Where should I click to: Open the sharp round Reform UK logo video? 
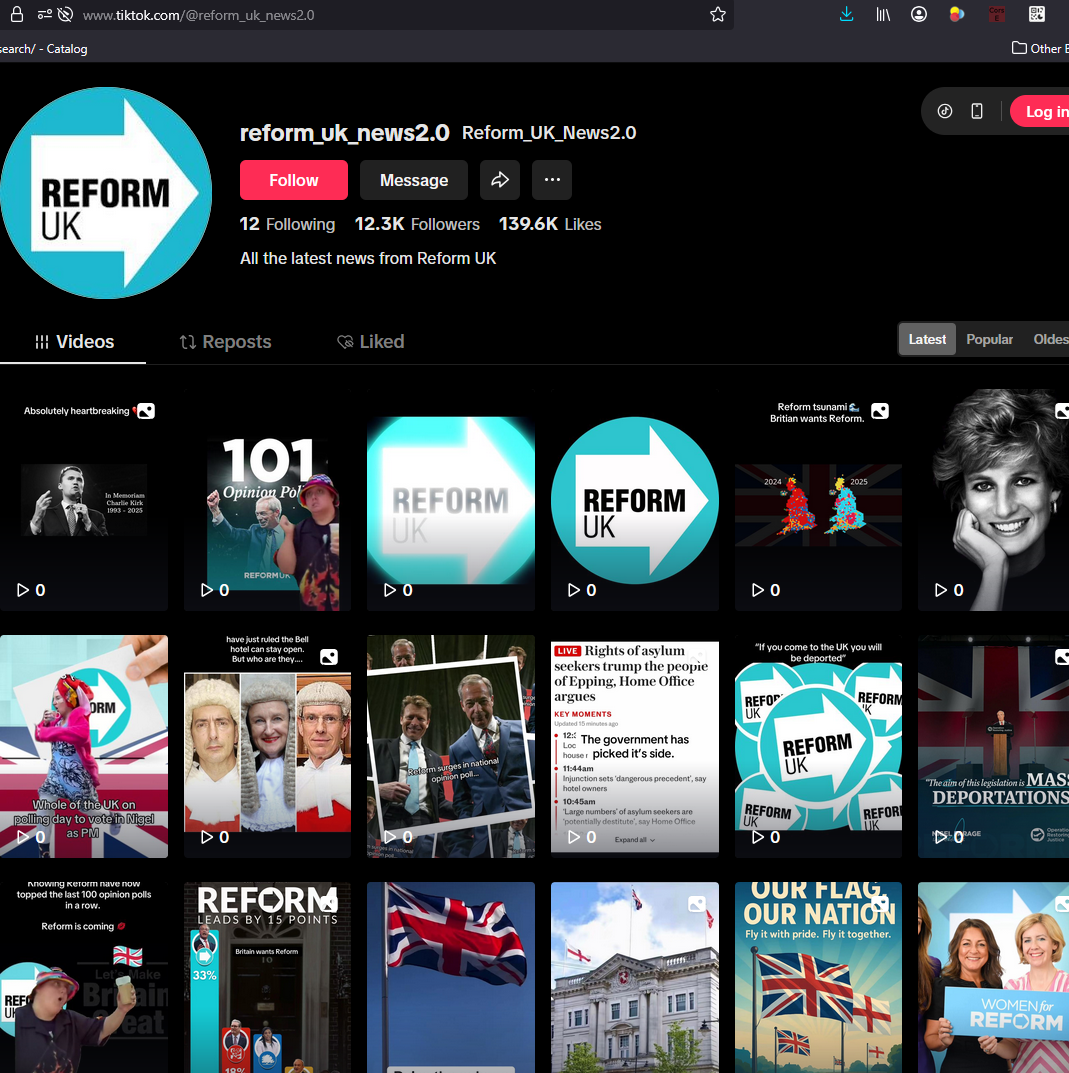tap(635, 500)
